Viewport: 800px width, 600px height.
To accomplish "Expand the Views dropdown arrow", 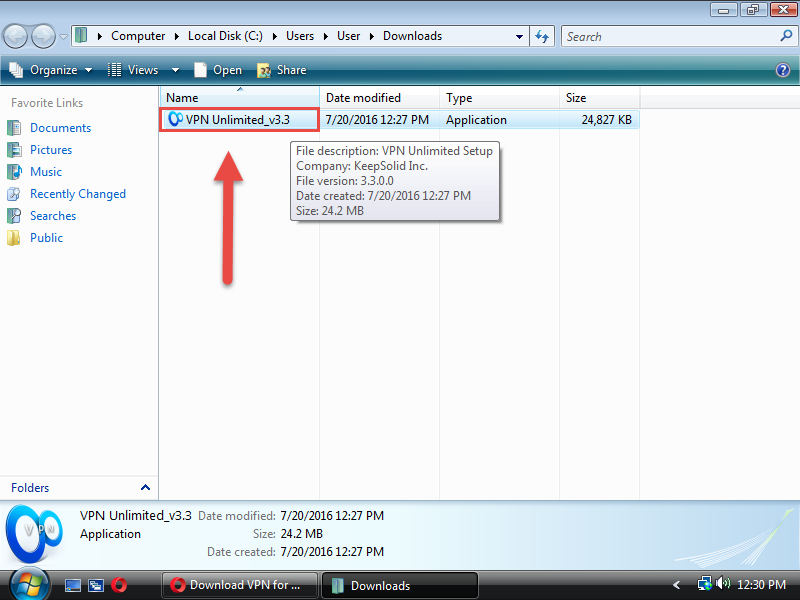I will tap(175, 70).
